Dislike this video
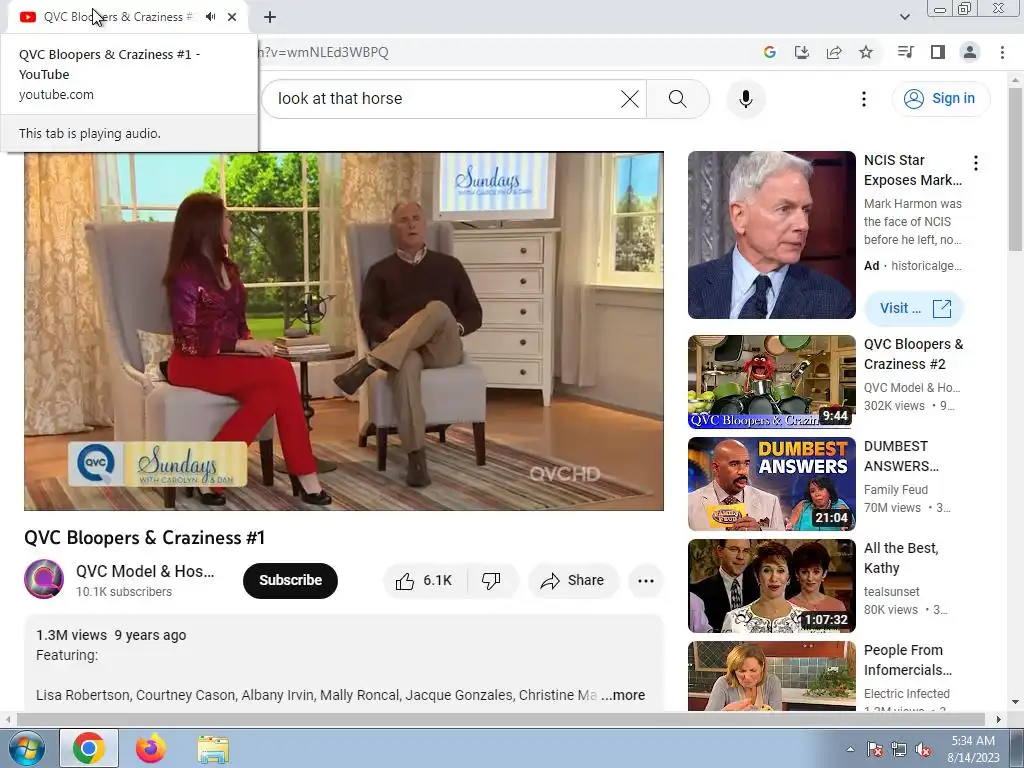The width and height of the screenshot is (1024, 768). [491, 581]
